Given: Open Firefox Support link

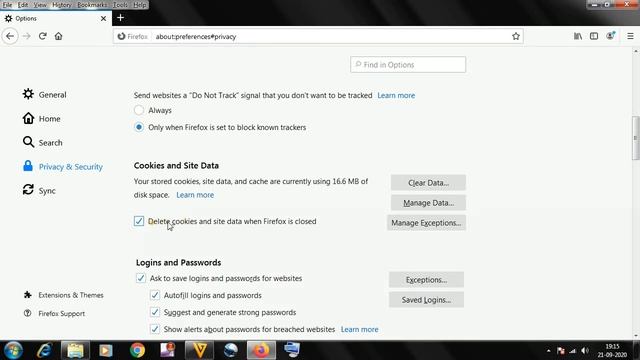Looking at the screenshot, I should (54, 313).
